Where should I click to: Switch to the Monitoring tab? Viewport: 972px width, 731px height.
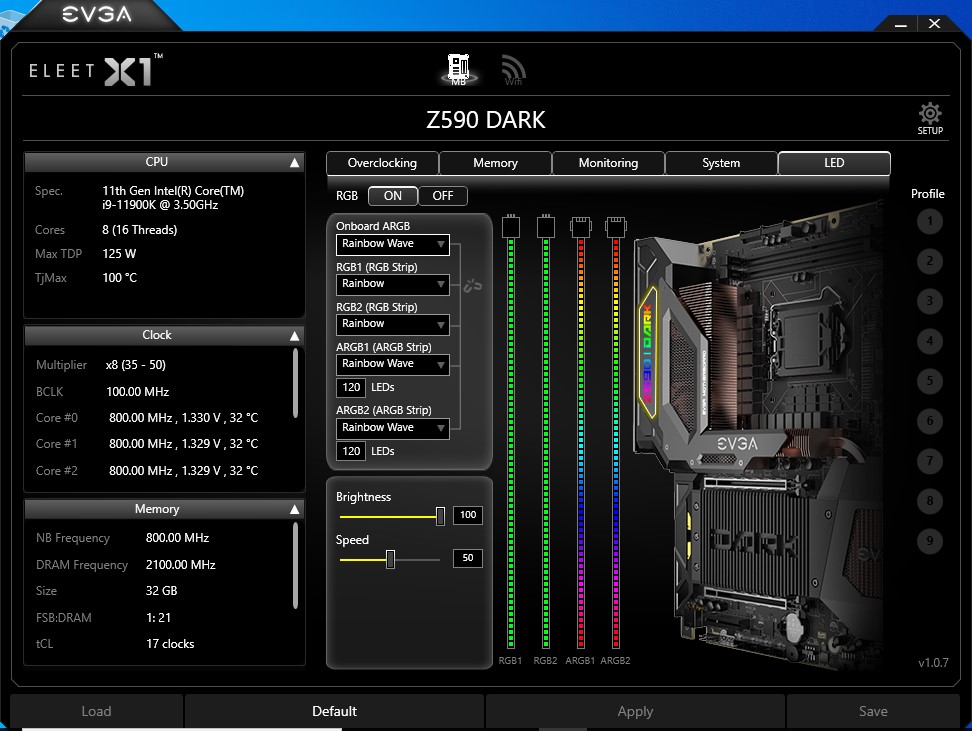[x=608, y=163]
